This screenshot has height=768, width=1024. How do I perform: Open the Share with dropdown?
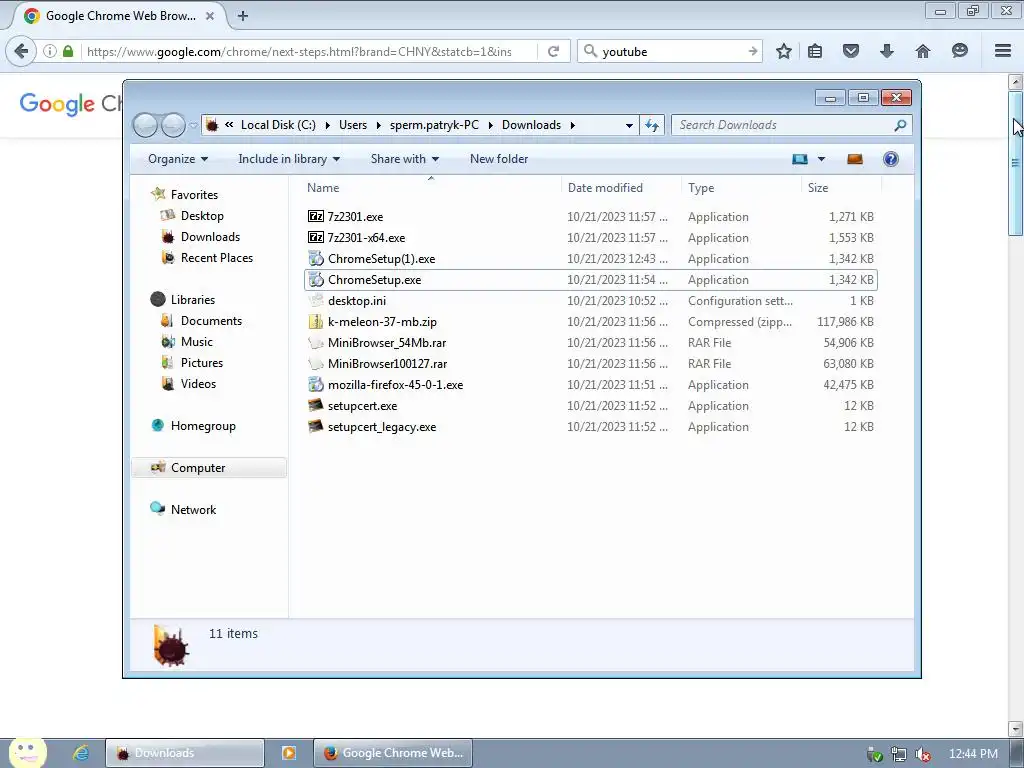tap(404, 159)
